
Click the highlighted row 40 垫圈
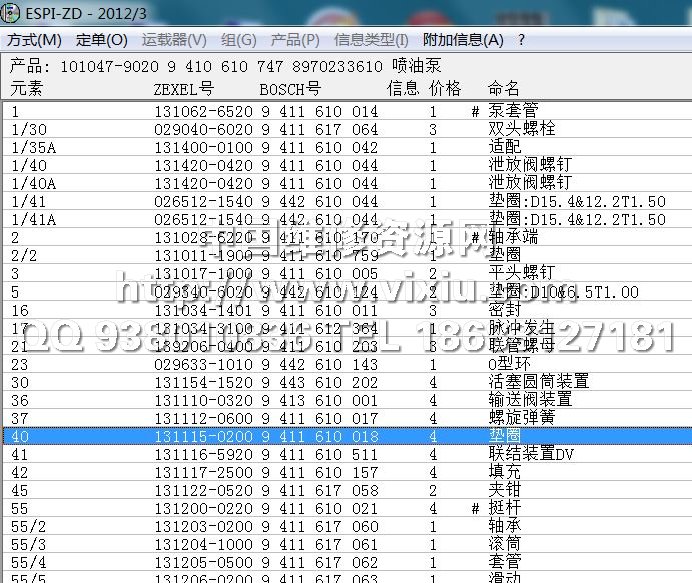click(x=504, y=436)
